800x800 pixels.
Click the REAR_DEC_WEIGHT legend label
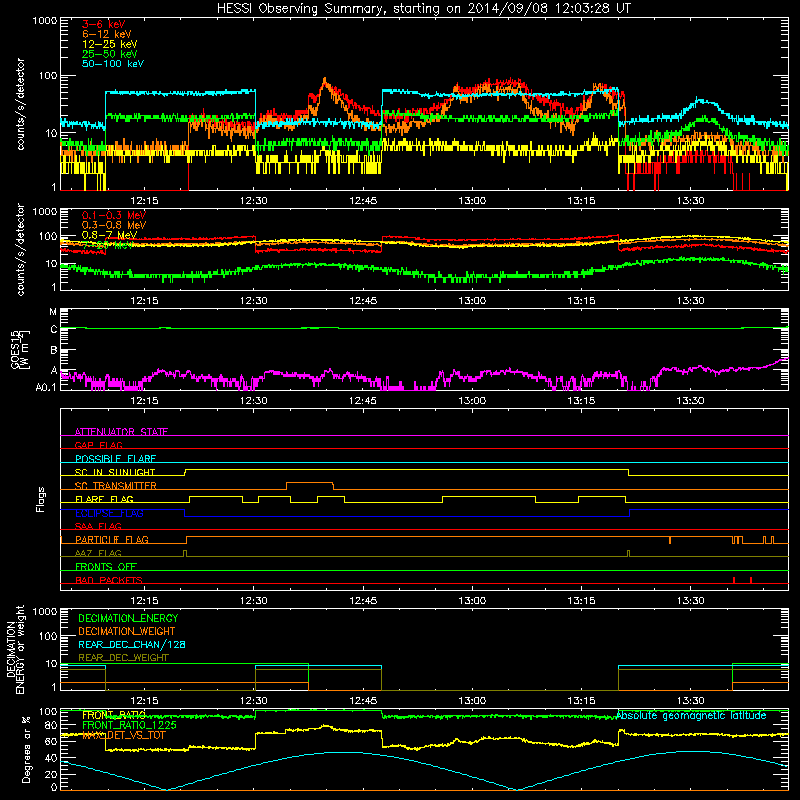point(123,658)
